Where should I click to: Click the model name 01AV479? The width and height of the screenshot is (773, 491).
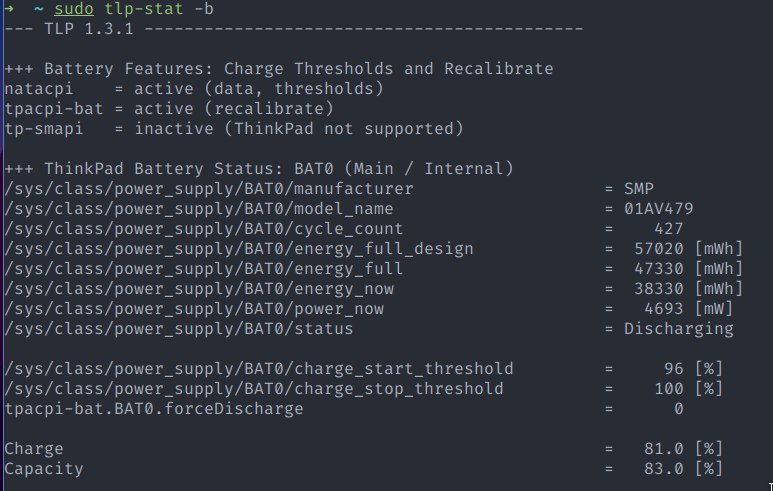659,209
